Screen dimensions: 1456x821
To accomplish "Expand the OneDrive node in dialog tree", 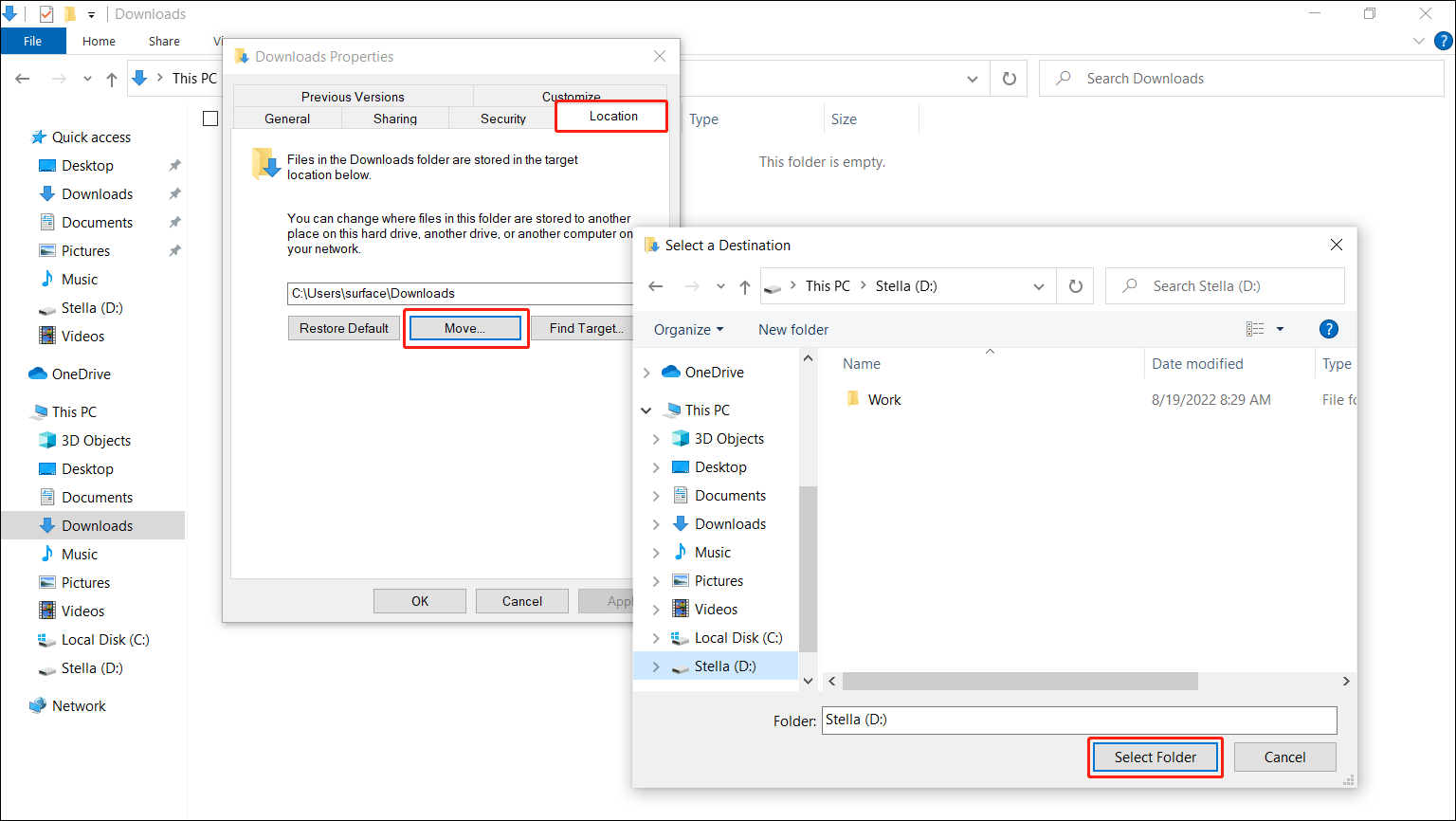I will click(x=646, y=373).
